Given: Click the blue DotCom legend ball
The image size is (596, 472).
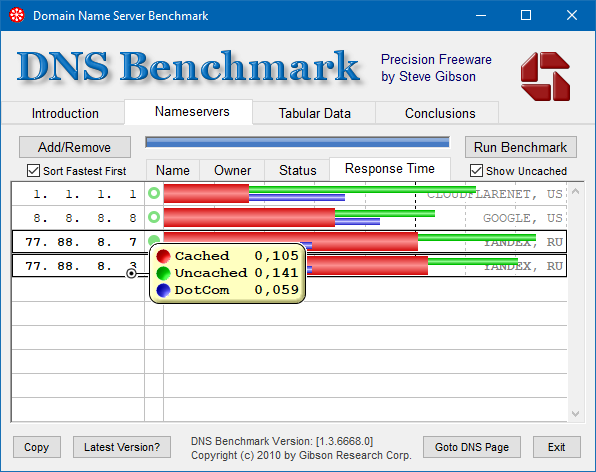Looking at the screenshot, I should tap(163, 290).
